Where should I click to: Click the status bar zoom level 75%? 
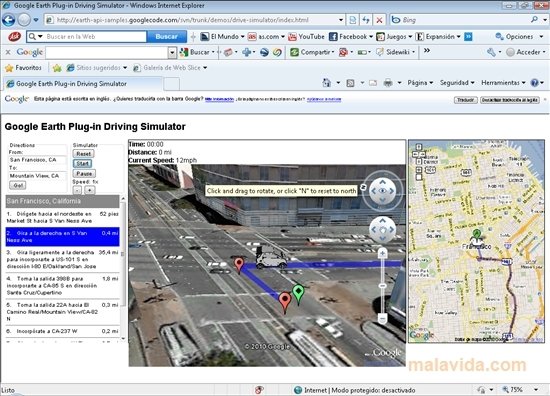pos(516,390)
